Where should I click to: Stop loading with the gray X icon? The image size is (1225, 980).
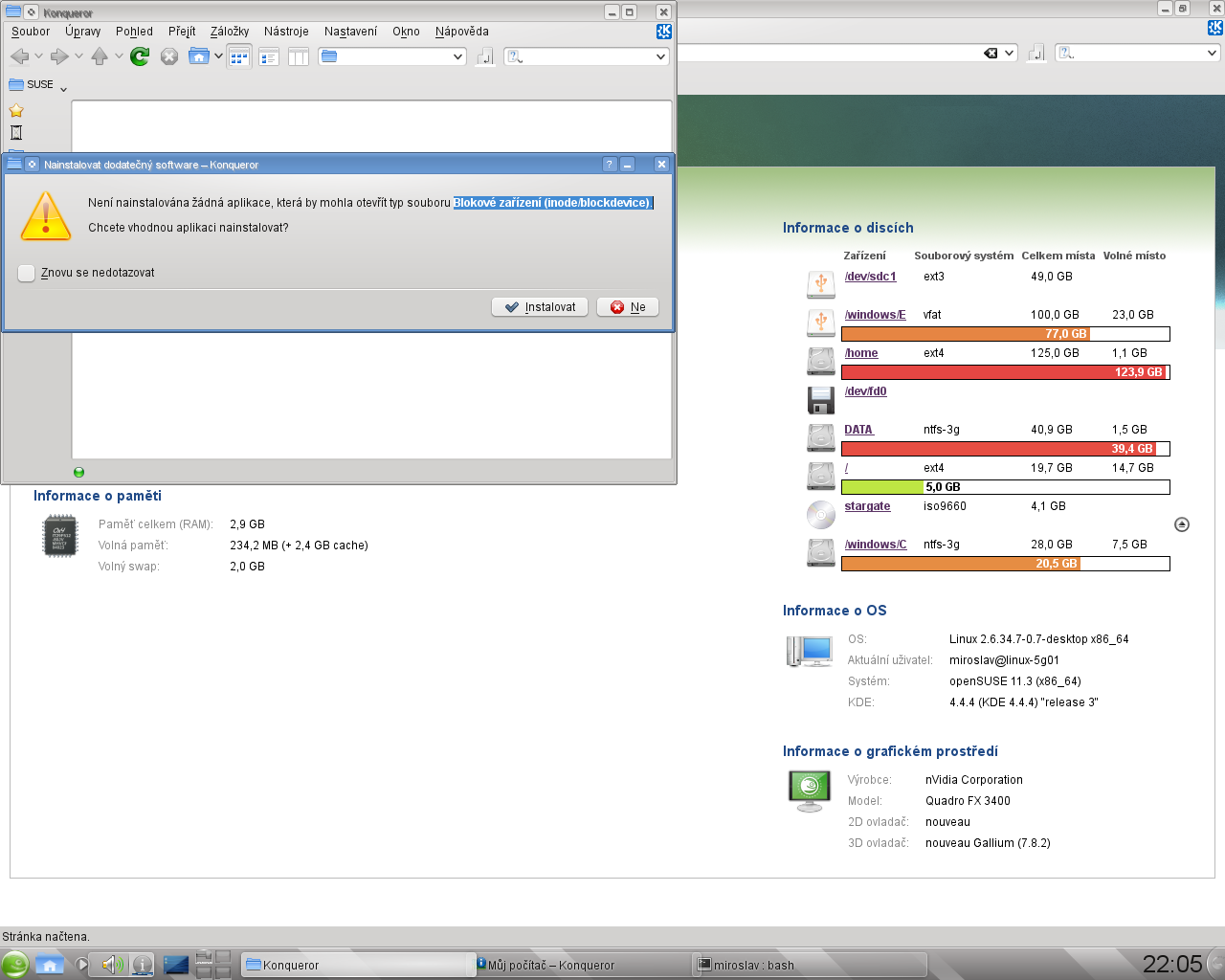(x=169, y=56)
